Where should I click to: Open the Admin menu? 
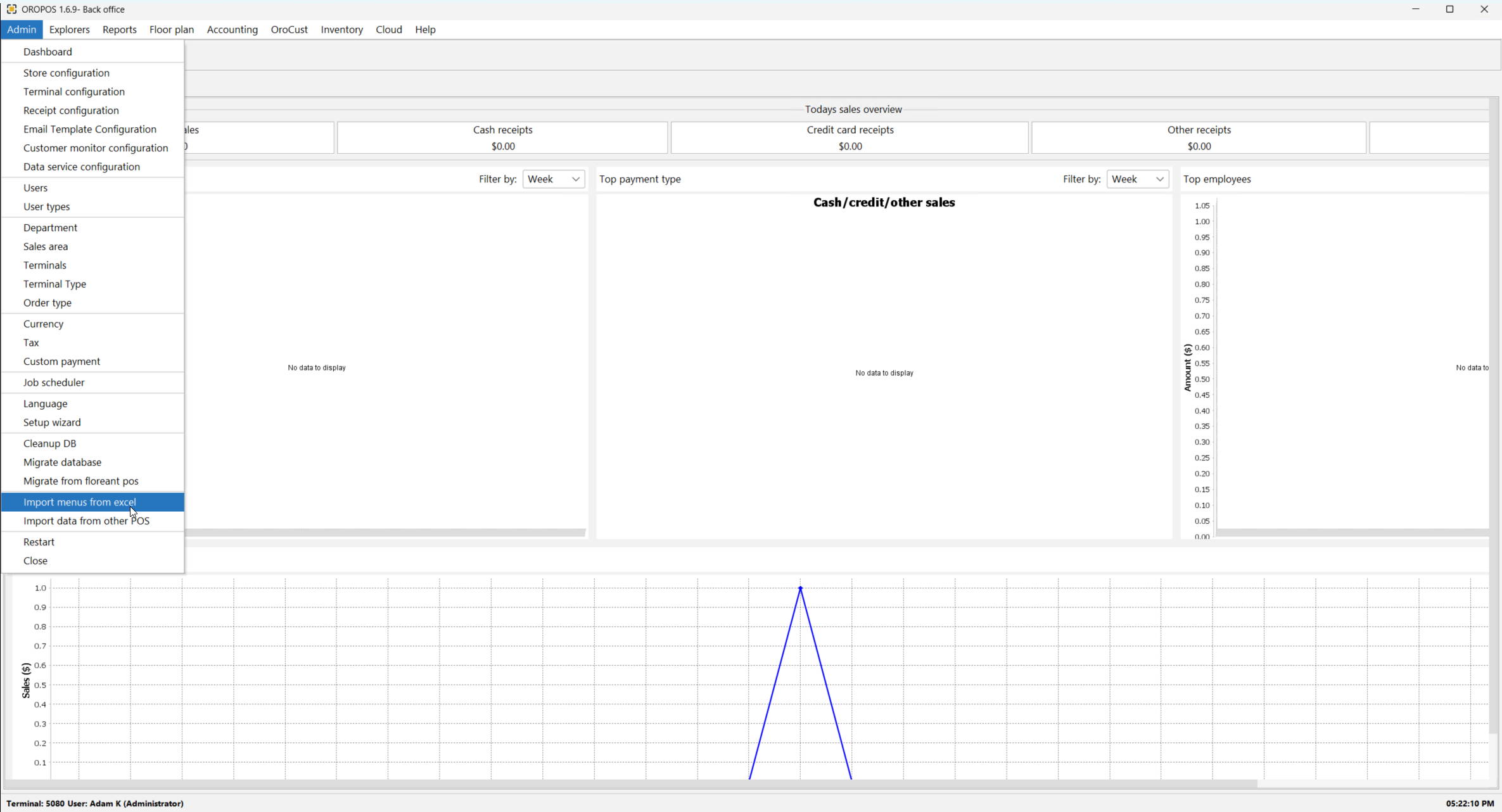[22, 30]
